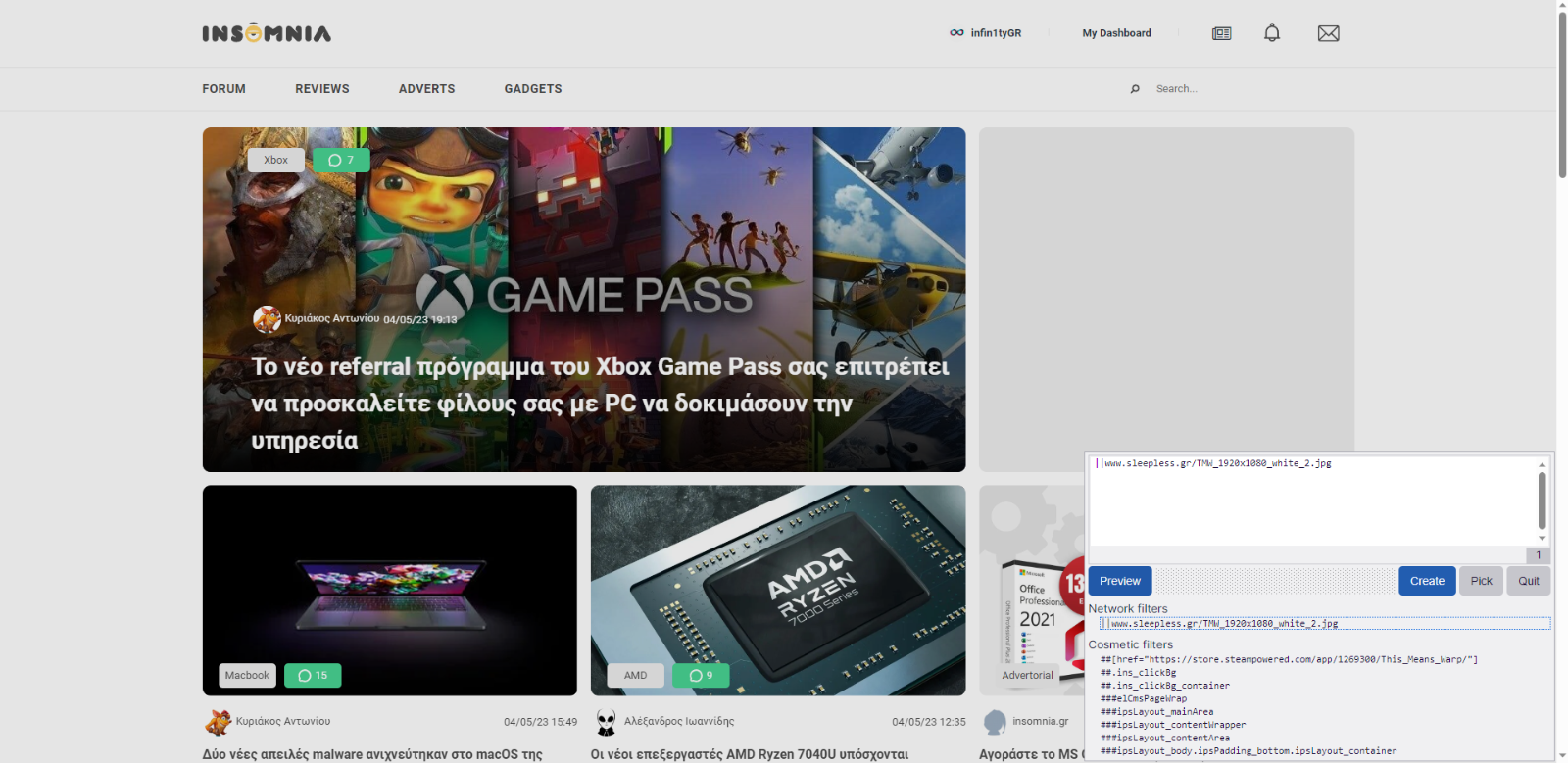The width and height of the screenshot is (1568, 763).
Task: Click insomnia.gr author name
Action: click(x=1041, y=722)
